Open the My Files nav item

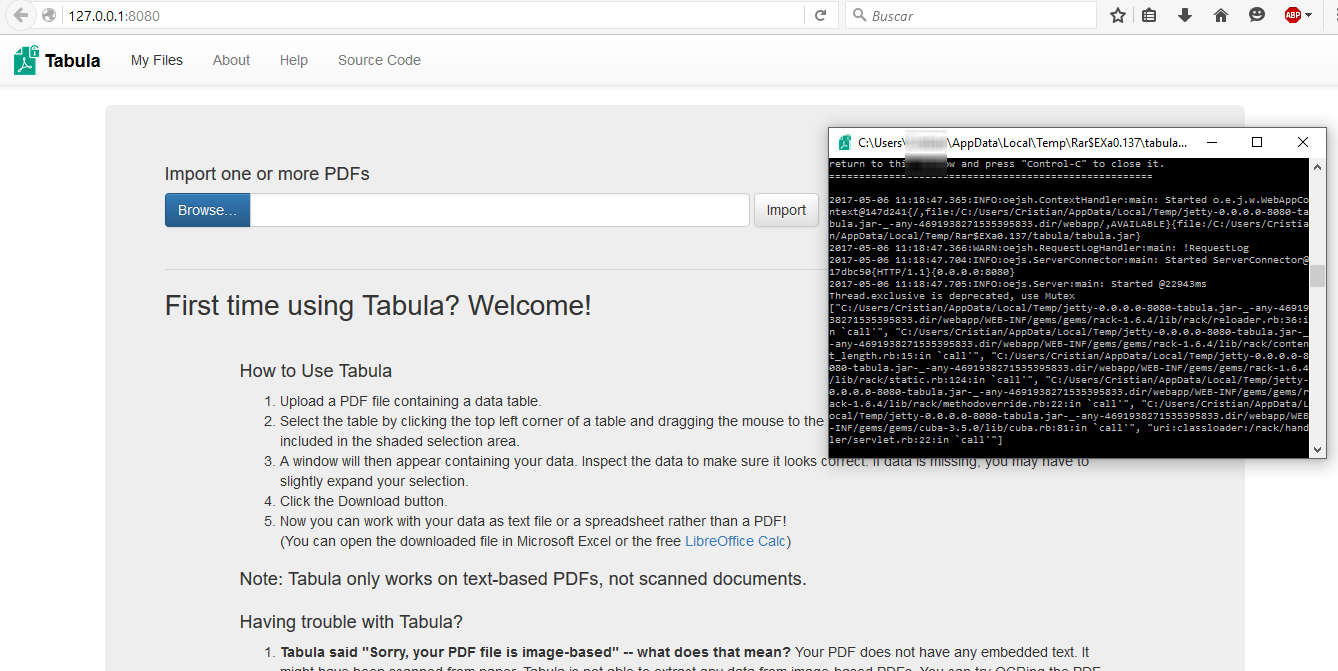[x=157, y=60]
